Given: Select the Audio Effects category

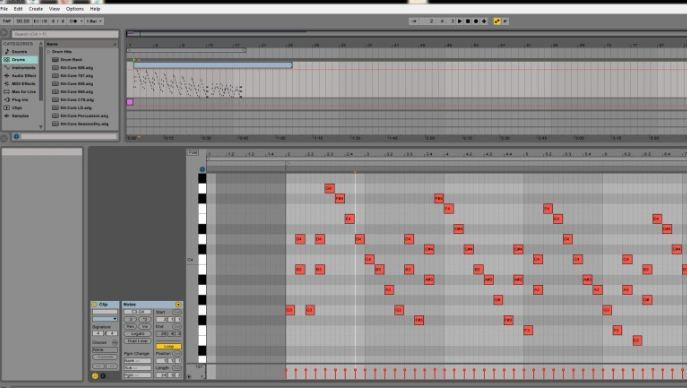Looking at the screenshot, I should coord(20,76).
